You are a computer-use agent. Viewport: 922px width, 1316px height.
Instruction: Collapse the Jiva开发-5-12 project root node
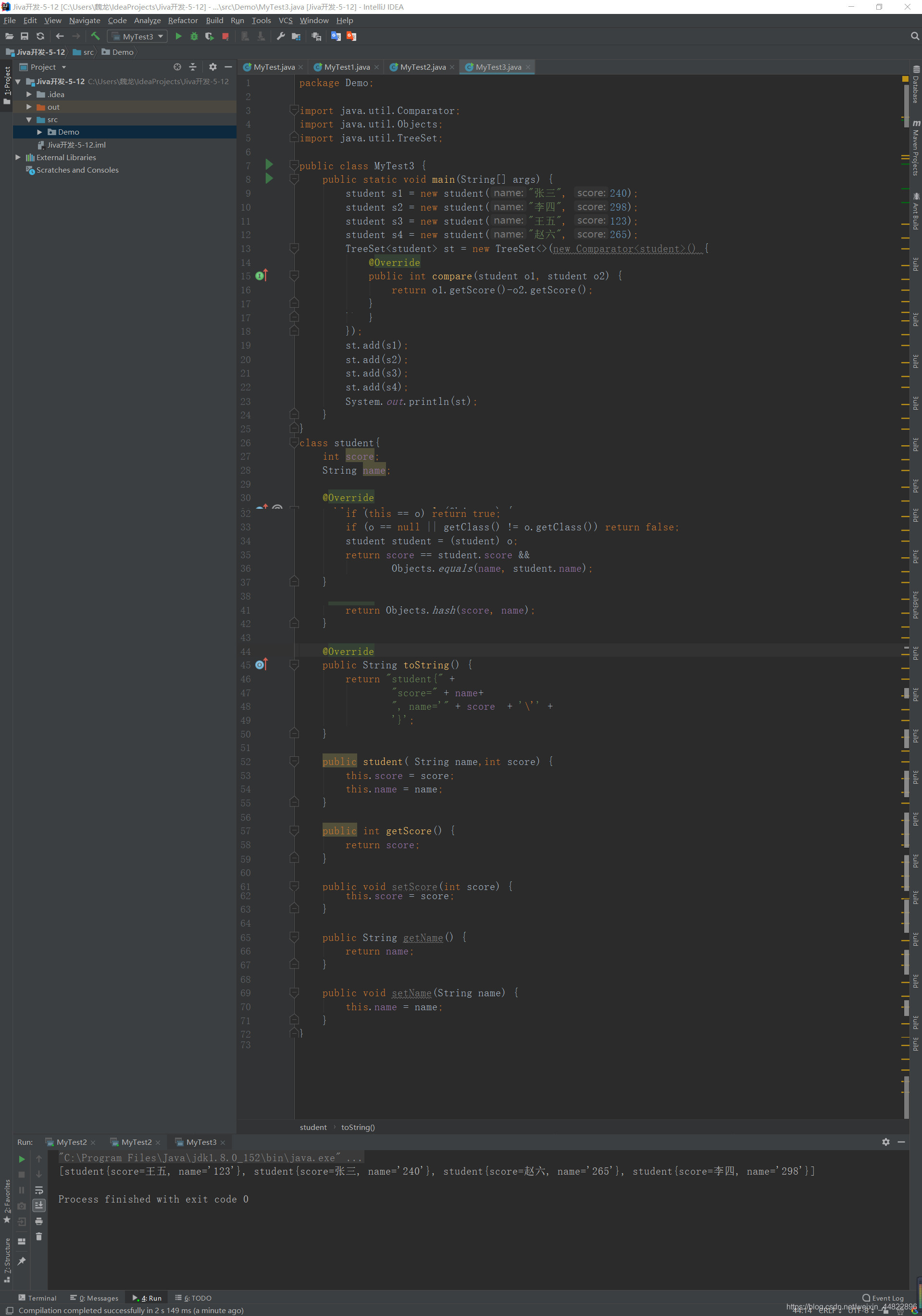18,82
